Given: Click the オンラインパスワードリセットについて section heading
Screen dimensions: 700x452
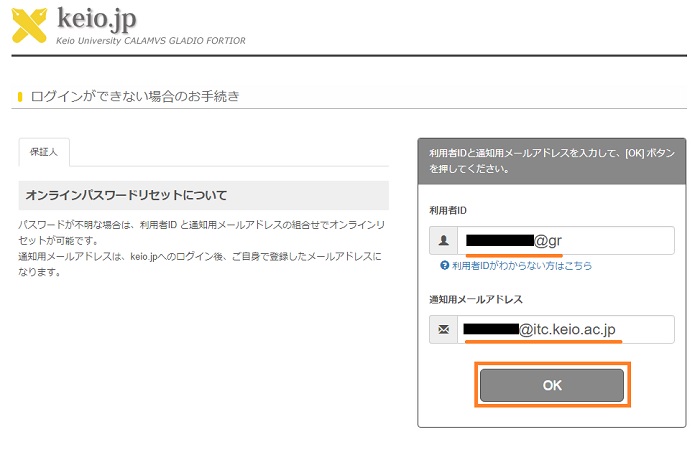Looking at the screenshot, I should (126, 195).
